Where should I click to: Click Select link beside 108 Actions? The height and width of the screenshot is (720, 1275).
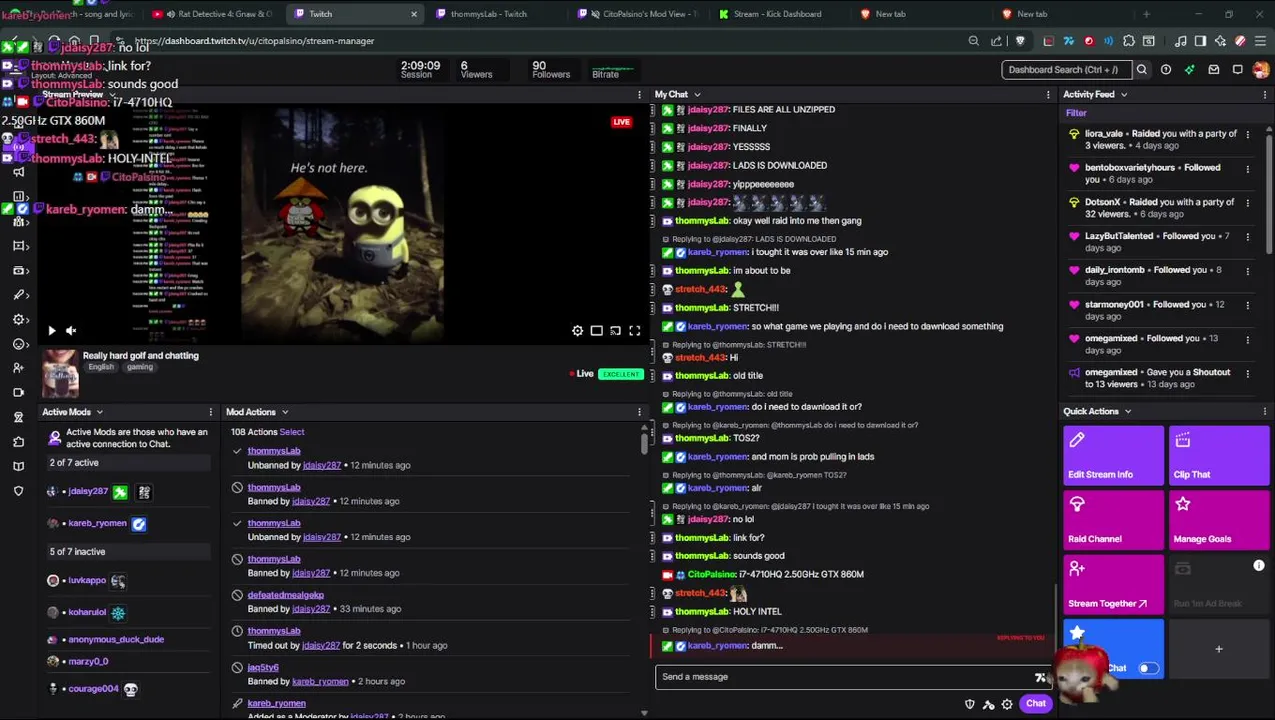[x=292, y=432]
